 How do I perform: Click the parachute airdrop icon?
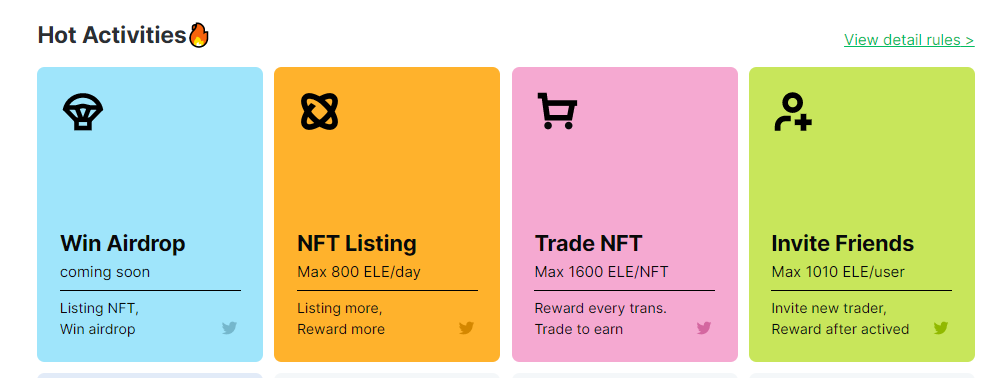pos(83,111)
